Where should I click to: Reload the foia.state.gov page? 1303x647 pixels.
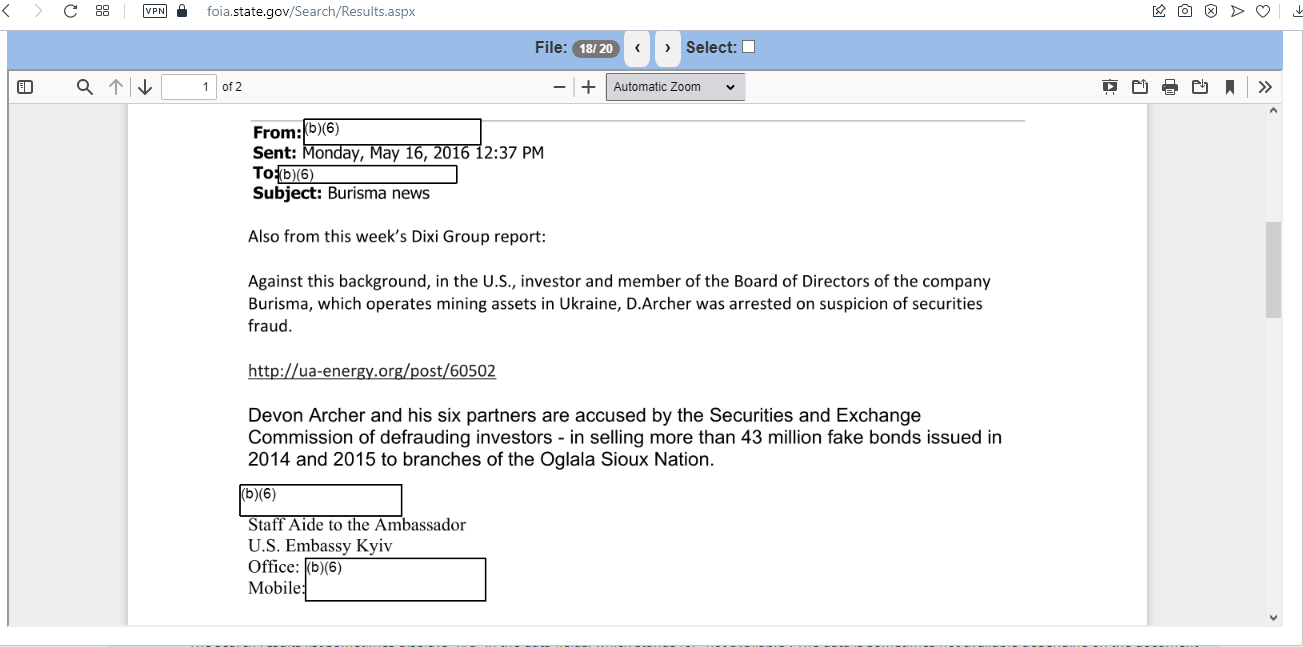(x=71, y=11)
